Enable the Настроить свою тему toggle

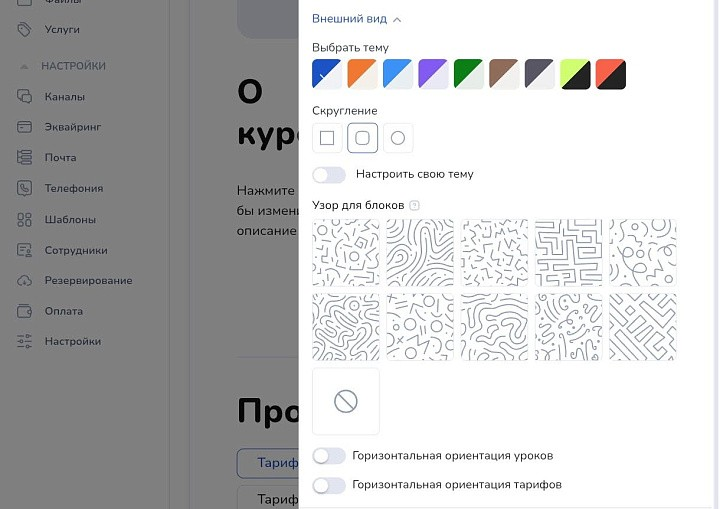pyautogui.click(x=329, y=175)
